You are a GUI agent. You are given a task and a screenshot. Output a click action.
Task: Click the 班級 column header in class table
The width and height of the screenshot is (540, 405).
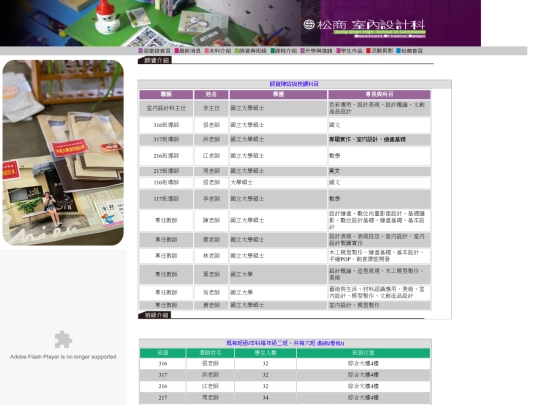163,353
